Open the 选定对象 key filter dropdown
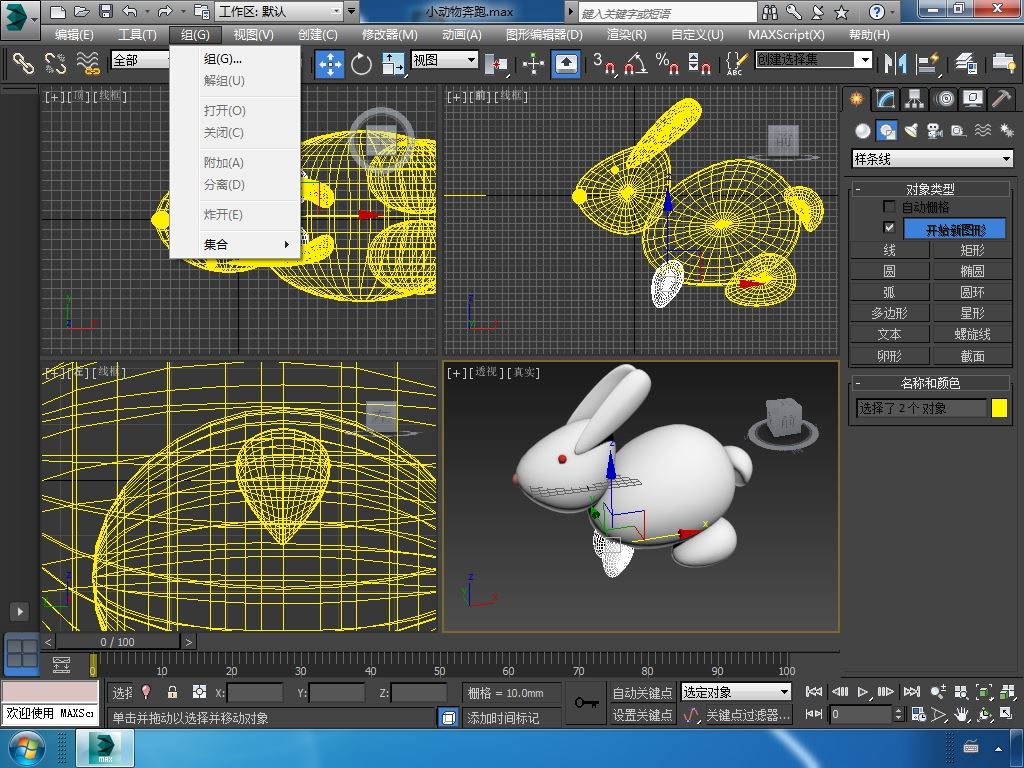The height and width of the screenshot is (768, 1024). click(x=736, y=692)
